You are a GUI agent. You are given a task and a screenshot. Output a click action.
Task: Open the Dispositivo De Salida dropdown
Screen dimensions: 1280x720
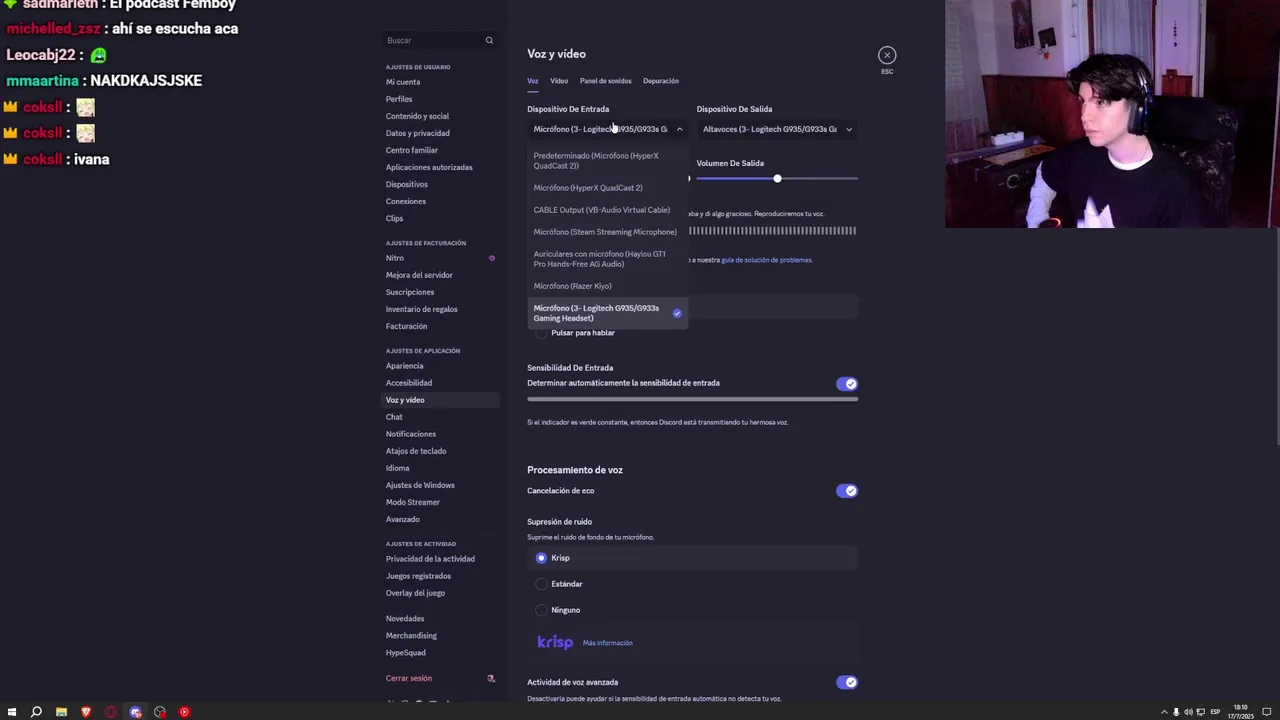pos(777,129)
